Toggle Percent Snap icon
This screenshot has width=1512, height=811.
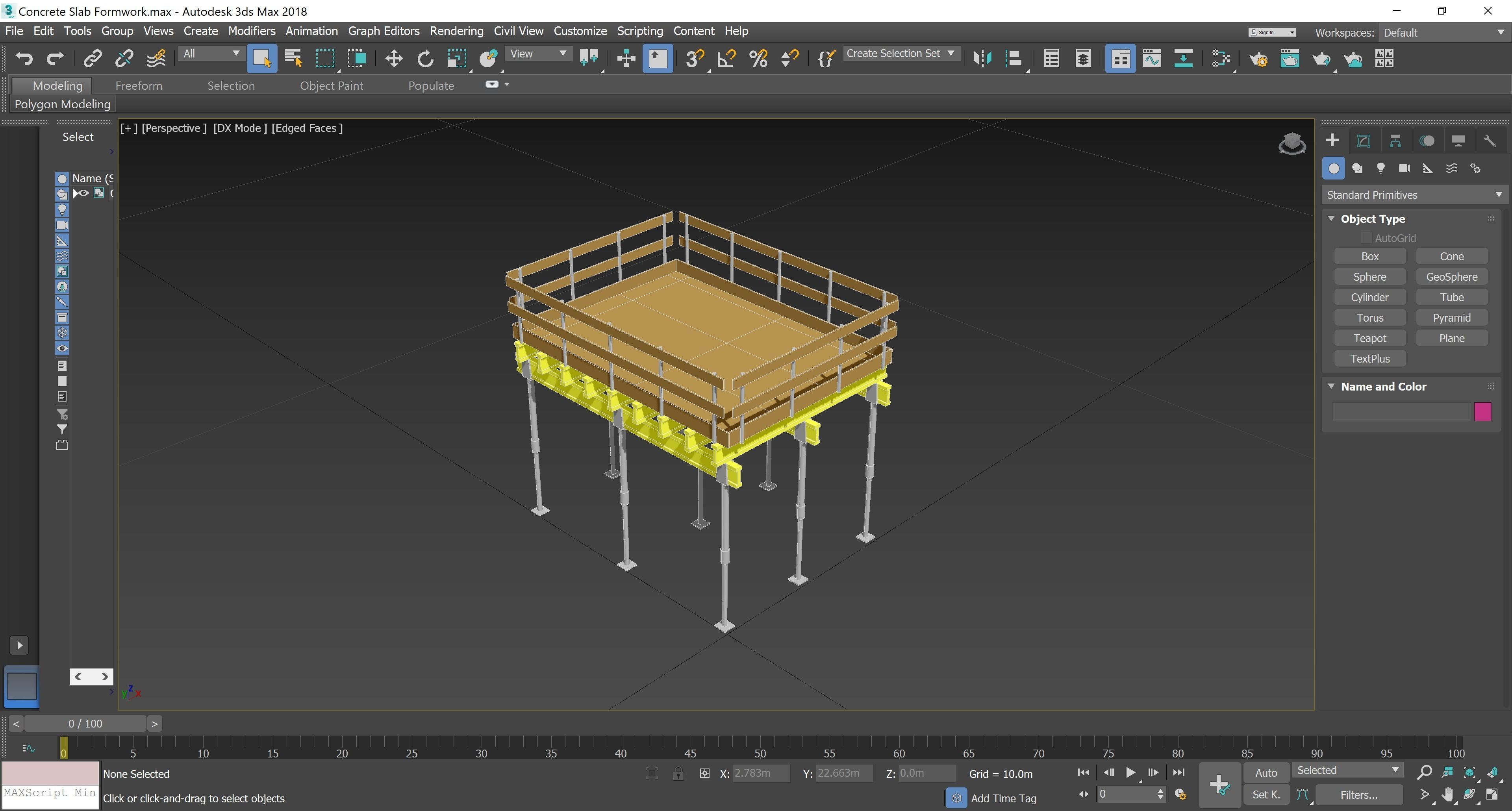click(x=758, y=58)
